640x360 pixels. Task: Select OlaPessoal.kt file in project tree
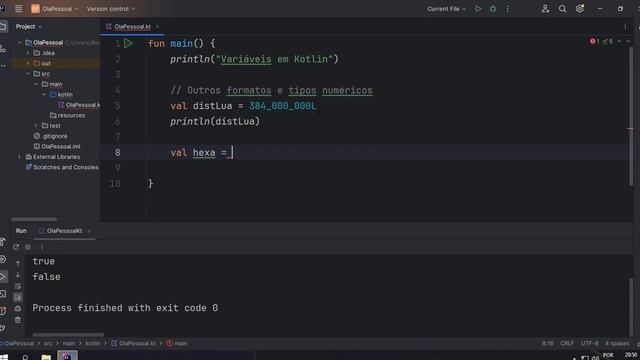pos(79,105)
